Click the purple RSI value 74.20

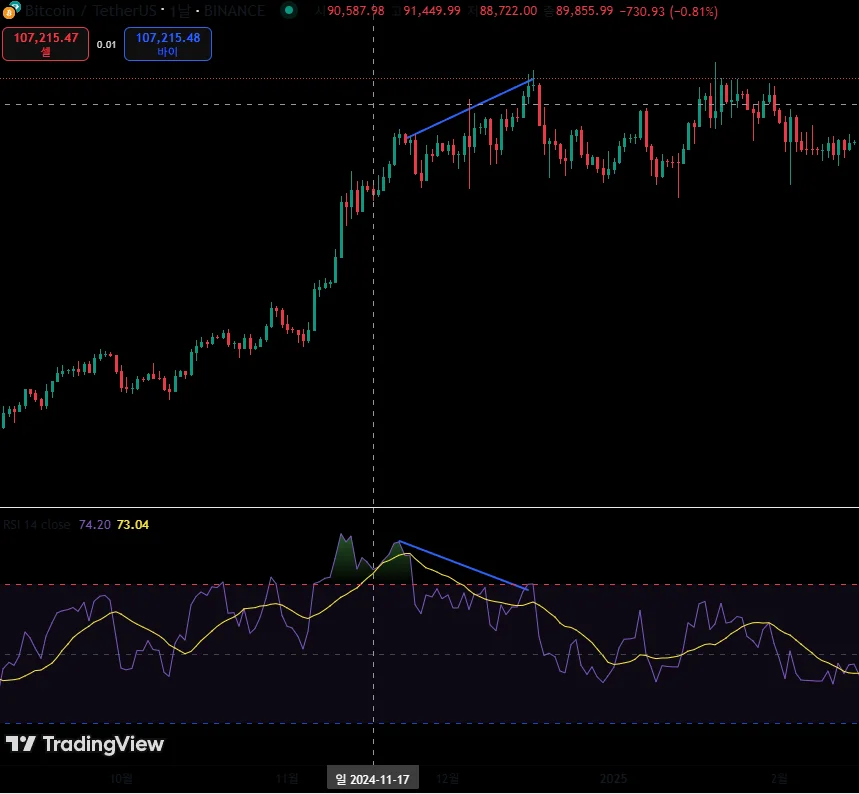[94, 524]
